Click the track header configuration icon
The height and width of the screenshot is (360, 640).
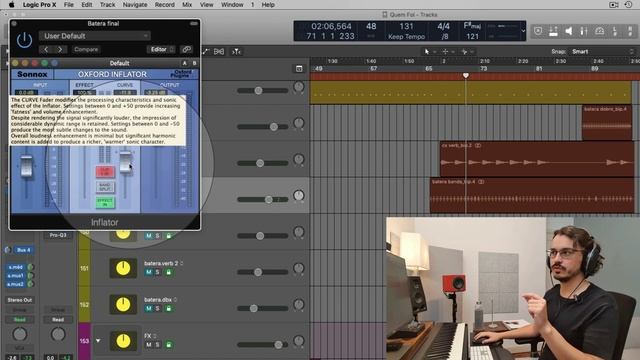coord(299,69)
